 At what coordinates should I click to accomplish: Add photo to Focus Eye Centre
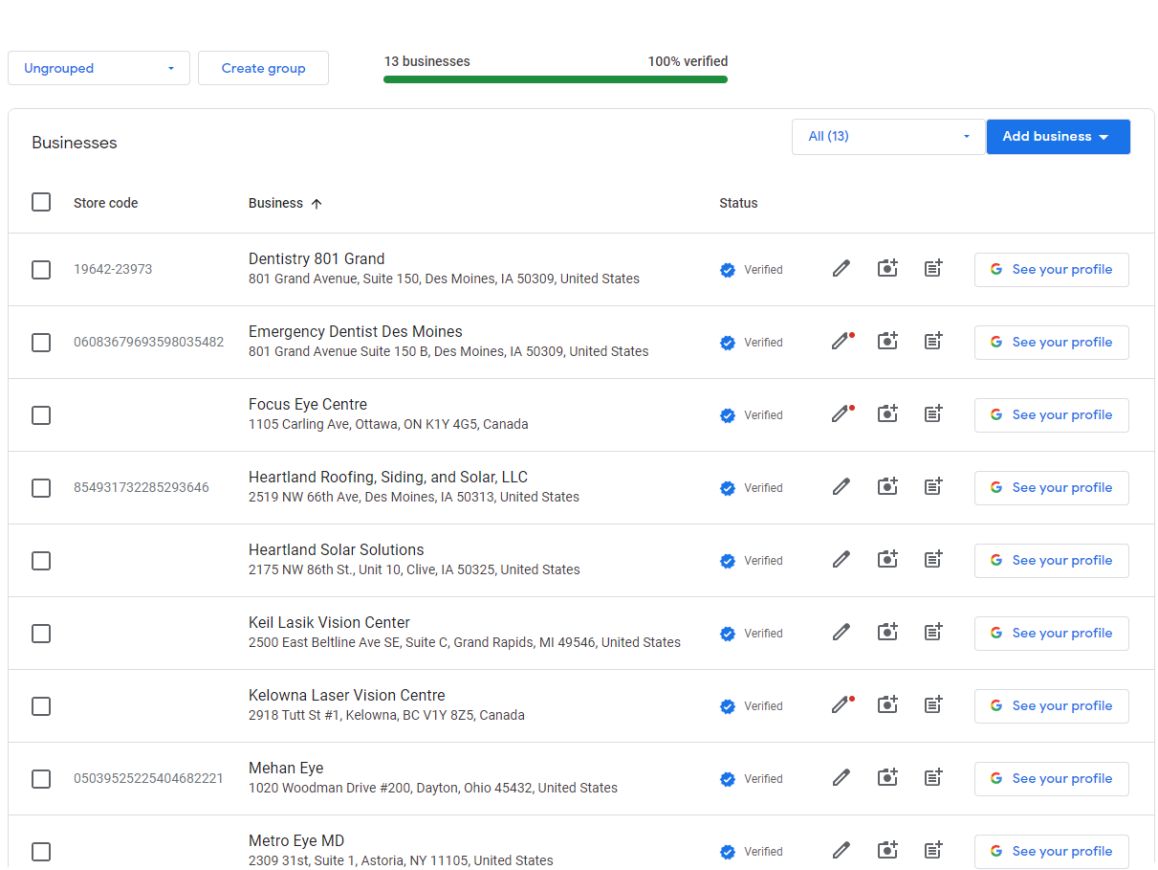(887, 413)
